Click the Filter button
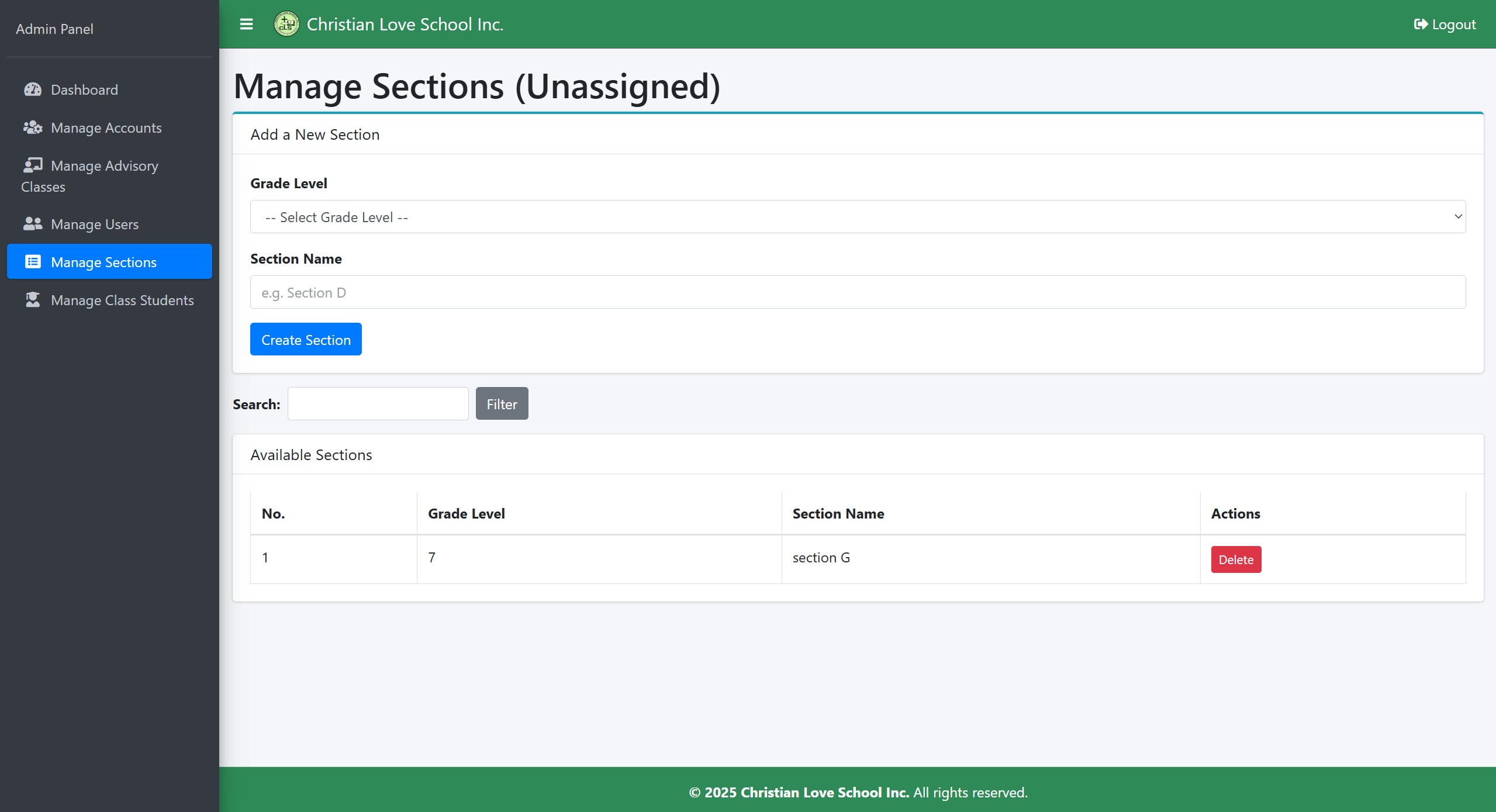Image resolution: width=1496 pixels, height=812 pixels. tap(502, 404)
